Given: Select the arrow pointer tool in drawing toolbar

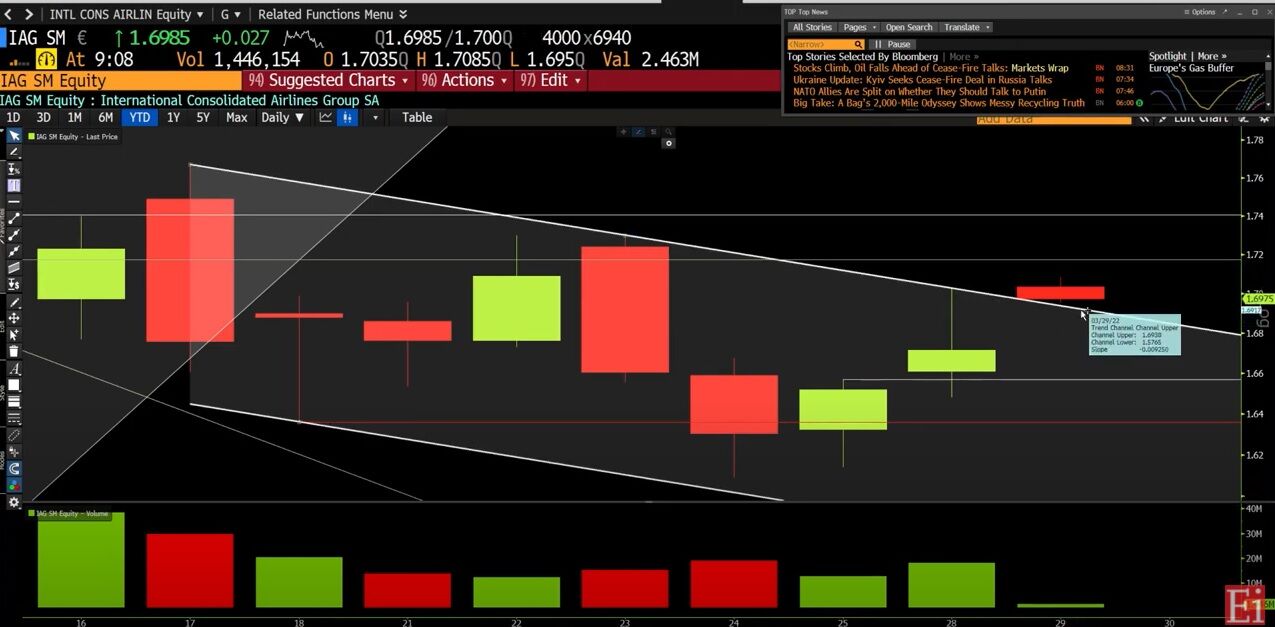Looking at the screenshot, I should pyautogui.click(x=14, y=135).
